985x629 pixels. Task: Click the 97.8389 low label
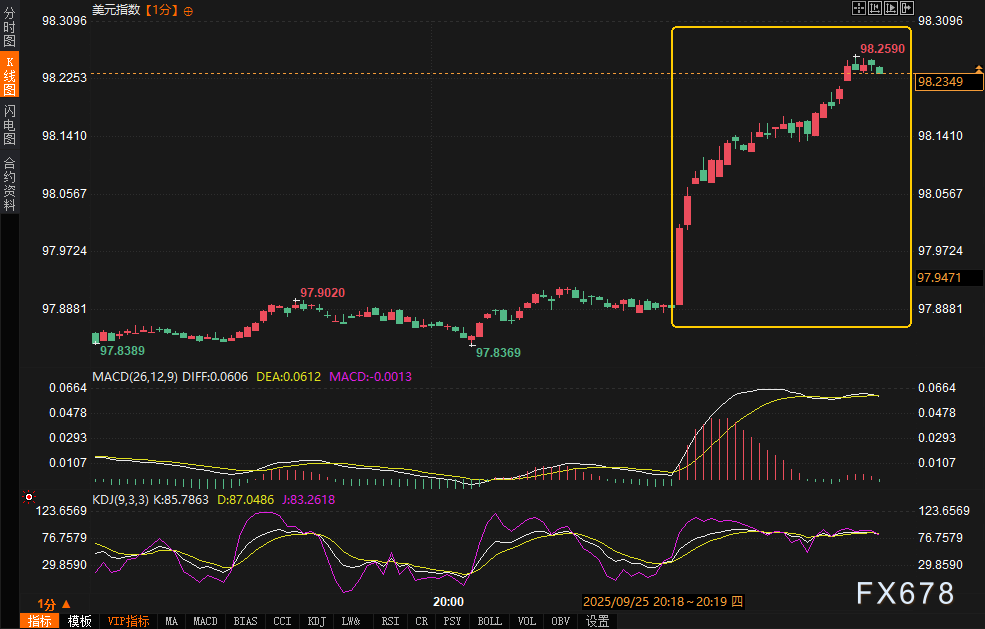(x=122, y=351)
